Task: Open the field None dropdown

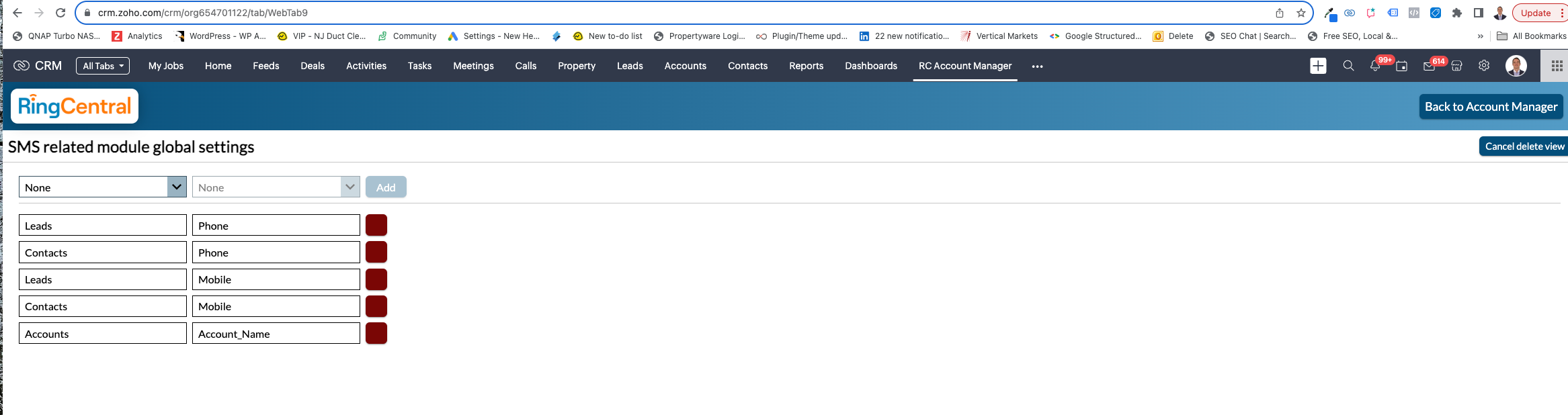Action: (x=276, y=187)
